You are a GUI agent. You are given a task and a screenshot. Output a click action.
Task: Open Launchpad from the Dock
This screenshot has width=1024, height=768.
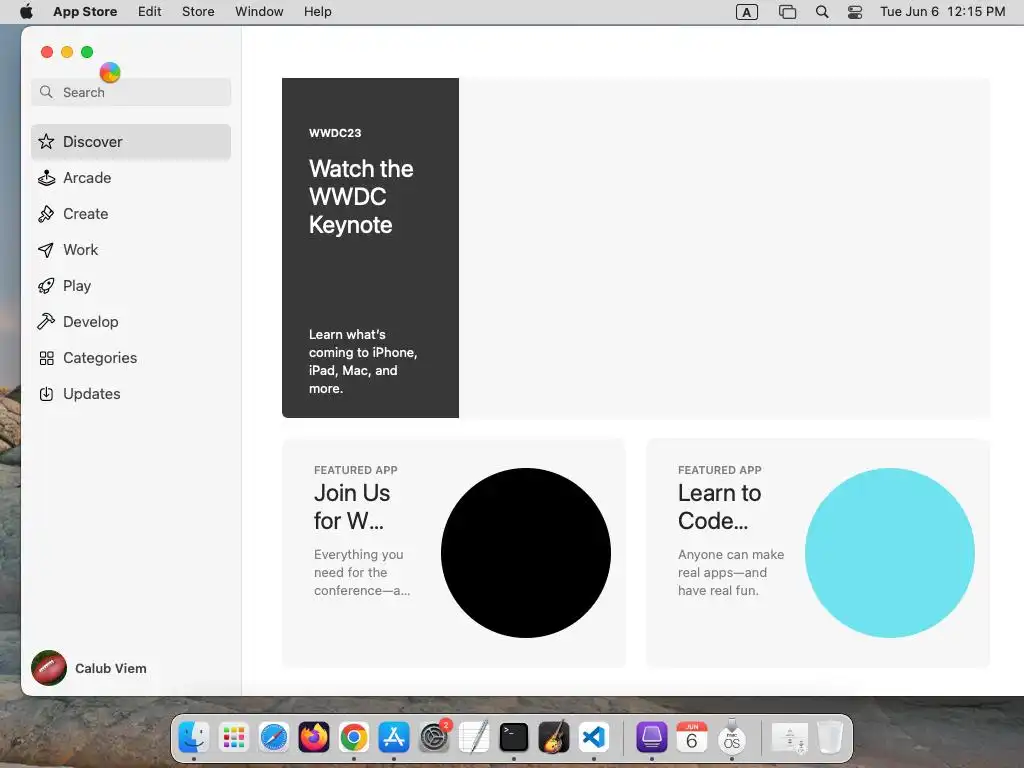(x=234, y=737)
